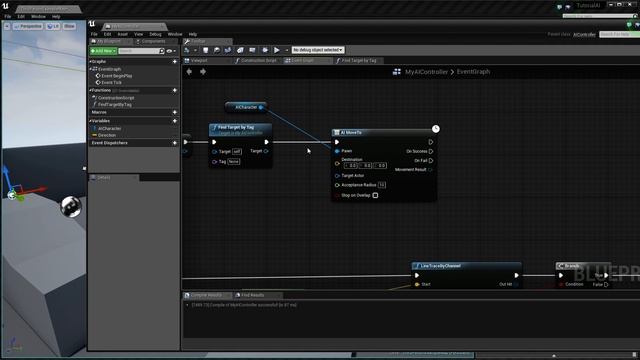Viewport: 640px width, 360px height.
Task: Open the View menu in Blueprint editor
Action: coord(138,34)
